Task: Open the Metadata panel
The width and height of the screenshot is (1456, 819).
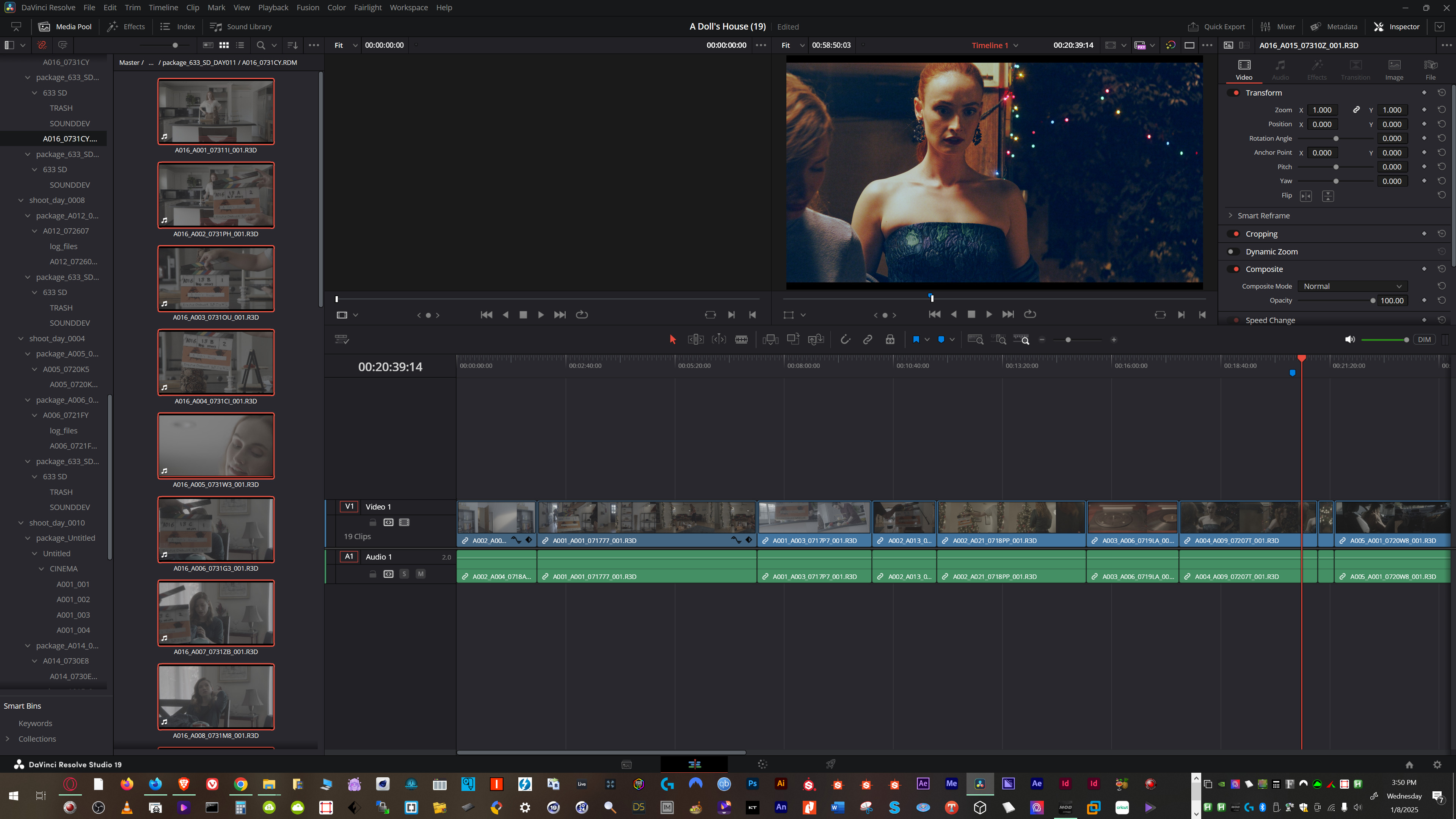Action: [1334, 27]
